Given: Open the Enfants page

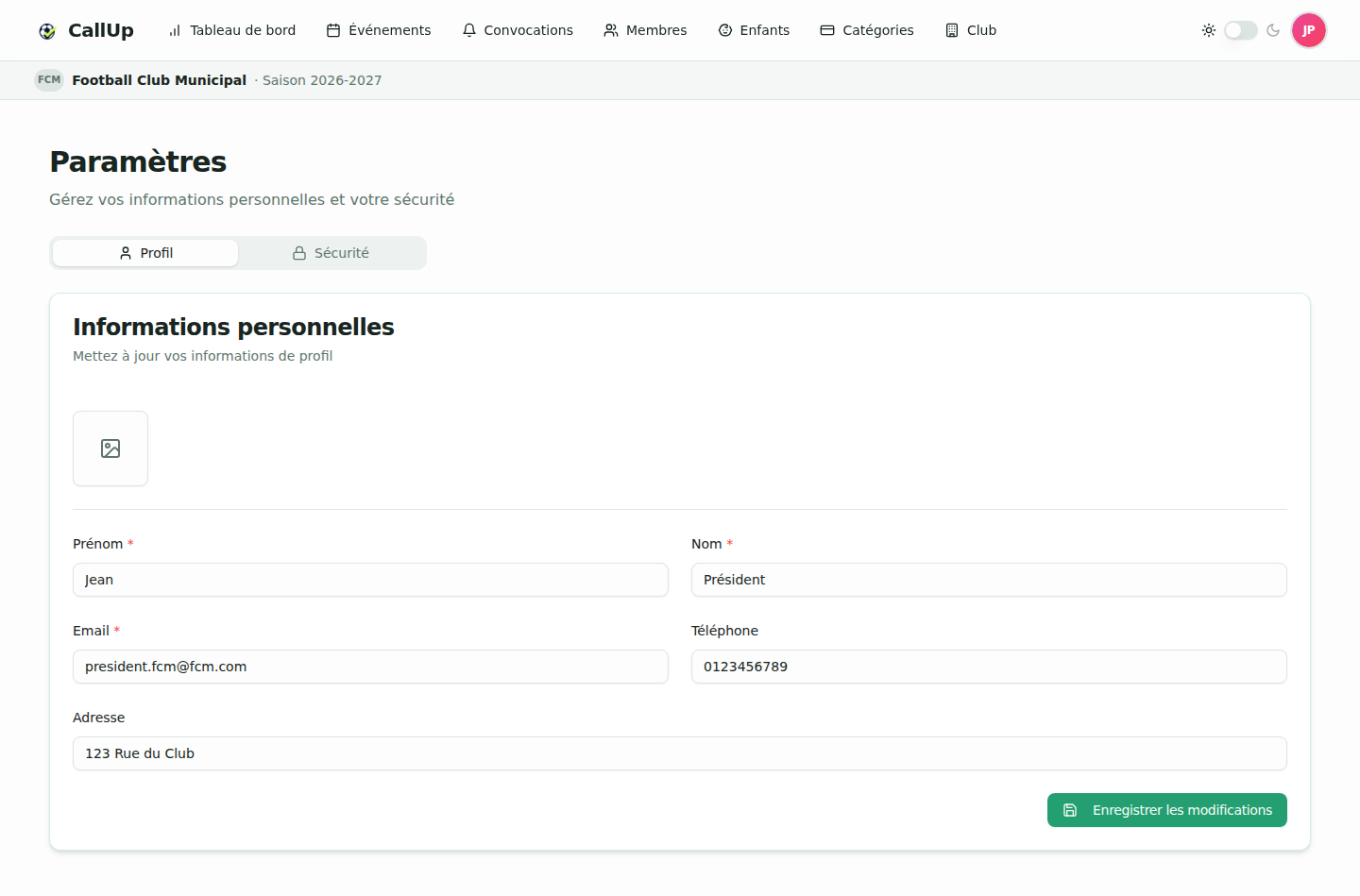Looking at the screenshot, I should pyautogui.click(x=754, y=30).
